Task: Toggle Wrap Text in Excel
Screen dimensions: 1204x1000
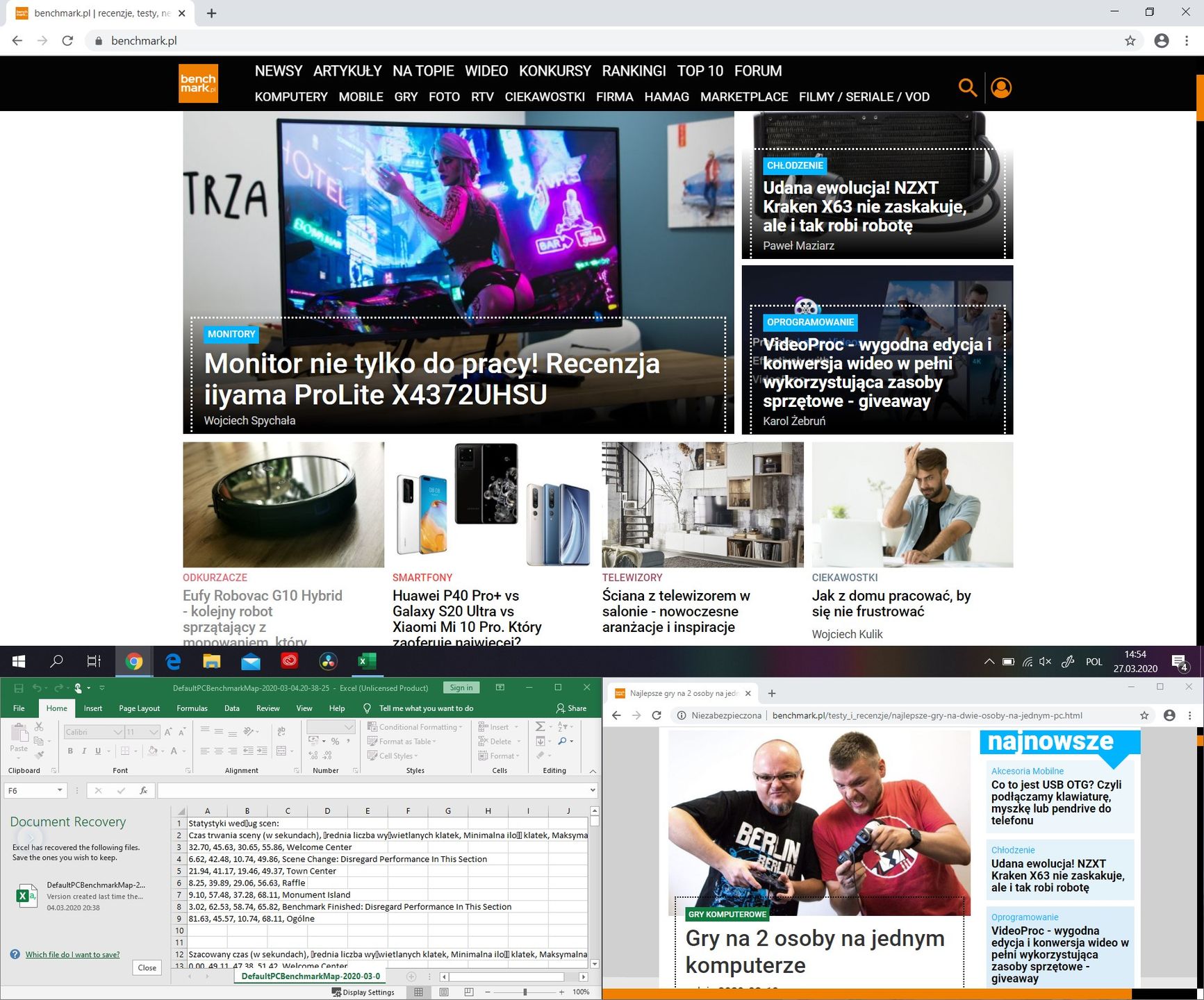Action: coord(281,732)
